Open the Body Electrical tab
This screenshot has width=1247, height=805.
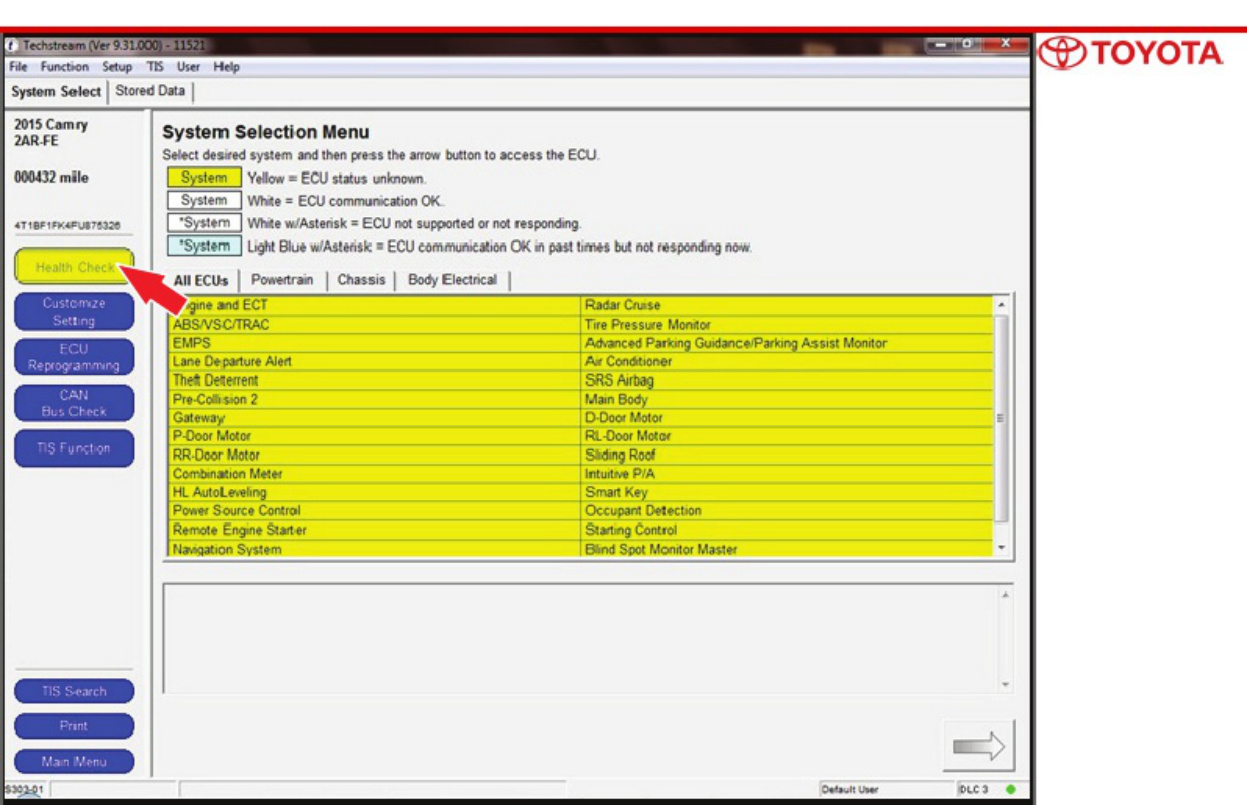[x=452, y=280]
